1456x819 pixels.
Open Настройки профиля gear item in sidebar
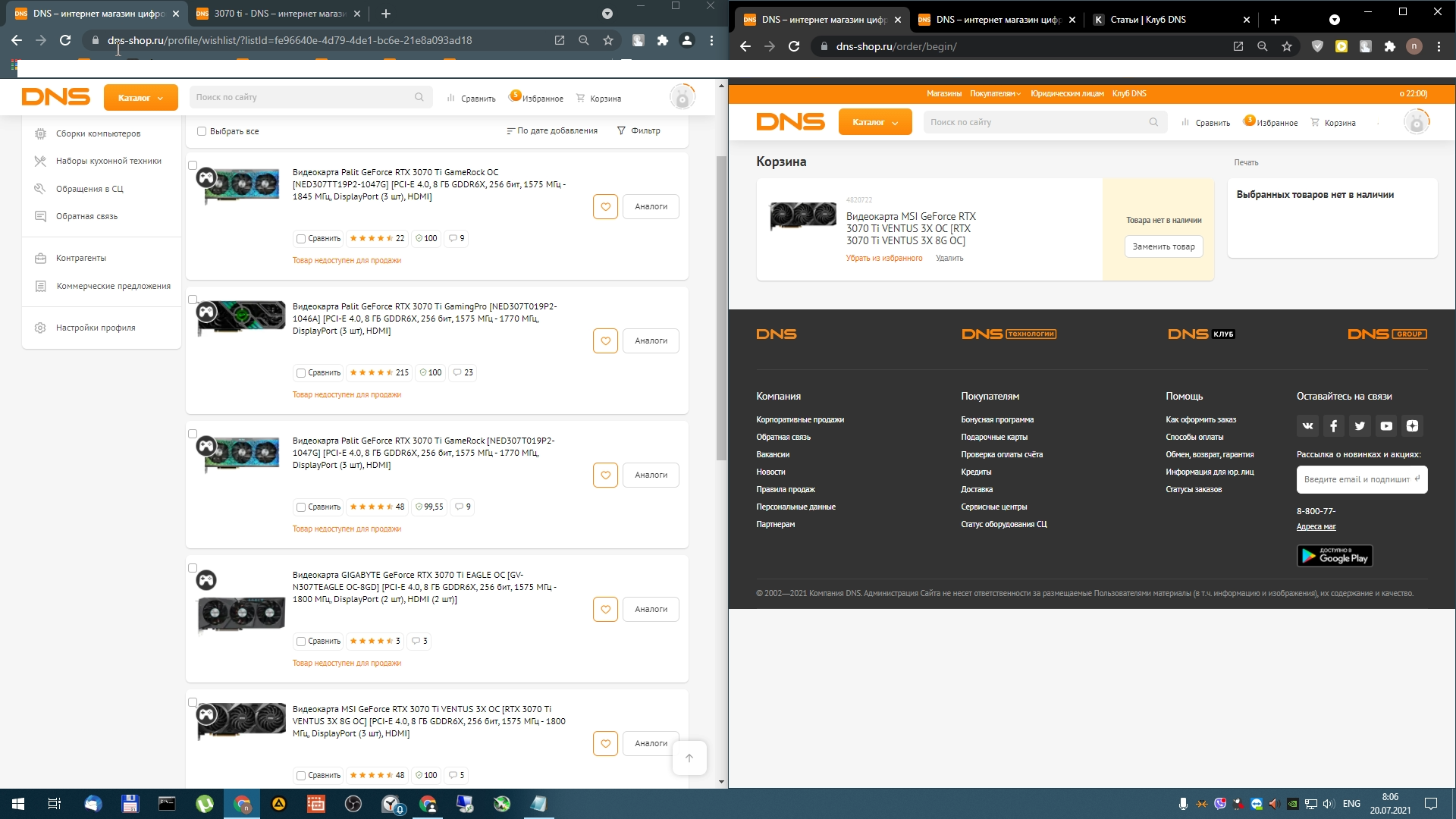pos(96,328)
